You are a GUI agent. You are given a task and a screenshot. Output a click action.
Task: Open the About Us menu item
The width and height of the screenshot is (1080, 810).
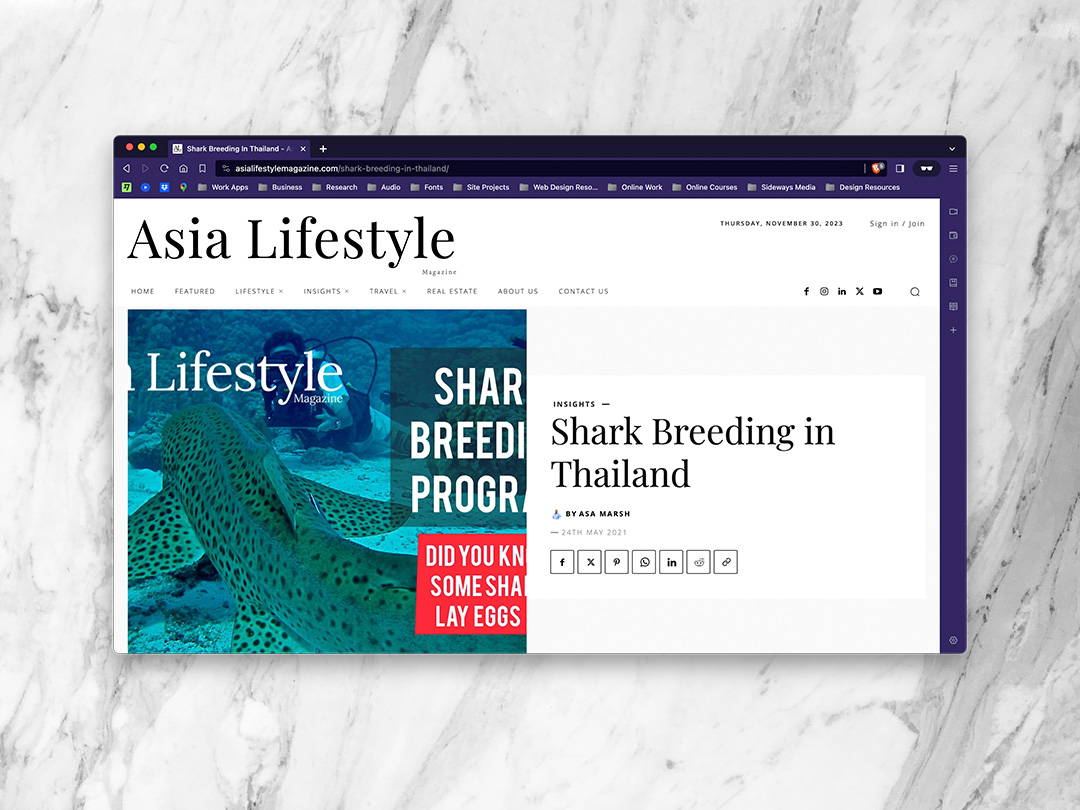coord(518,291)
